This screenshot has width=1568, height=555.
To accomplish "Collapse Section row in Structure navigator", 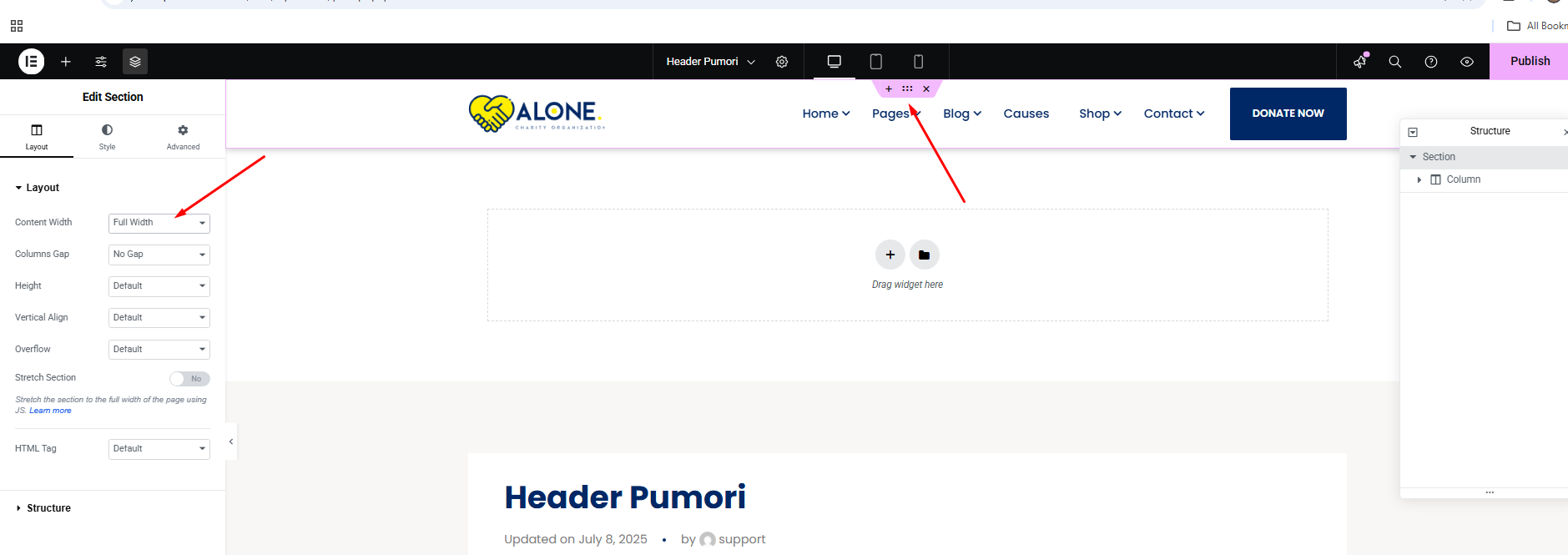I will pos(1413,157).
